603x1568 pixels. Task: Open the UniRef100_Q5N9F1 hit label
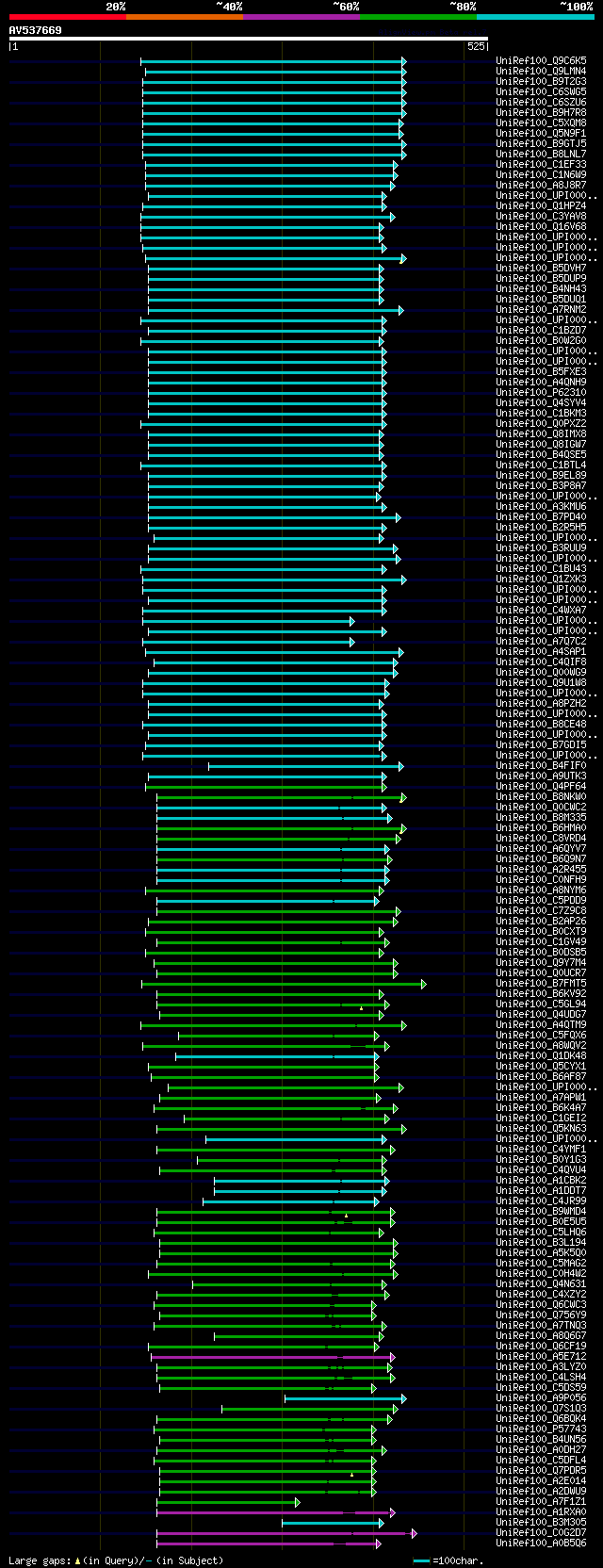[x=541, y=134]
